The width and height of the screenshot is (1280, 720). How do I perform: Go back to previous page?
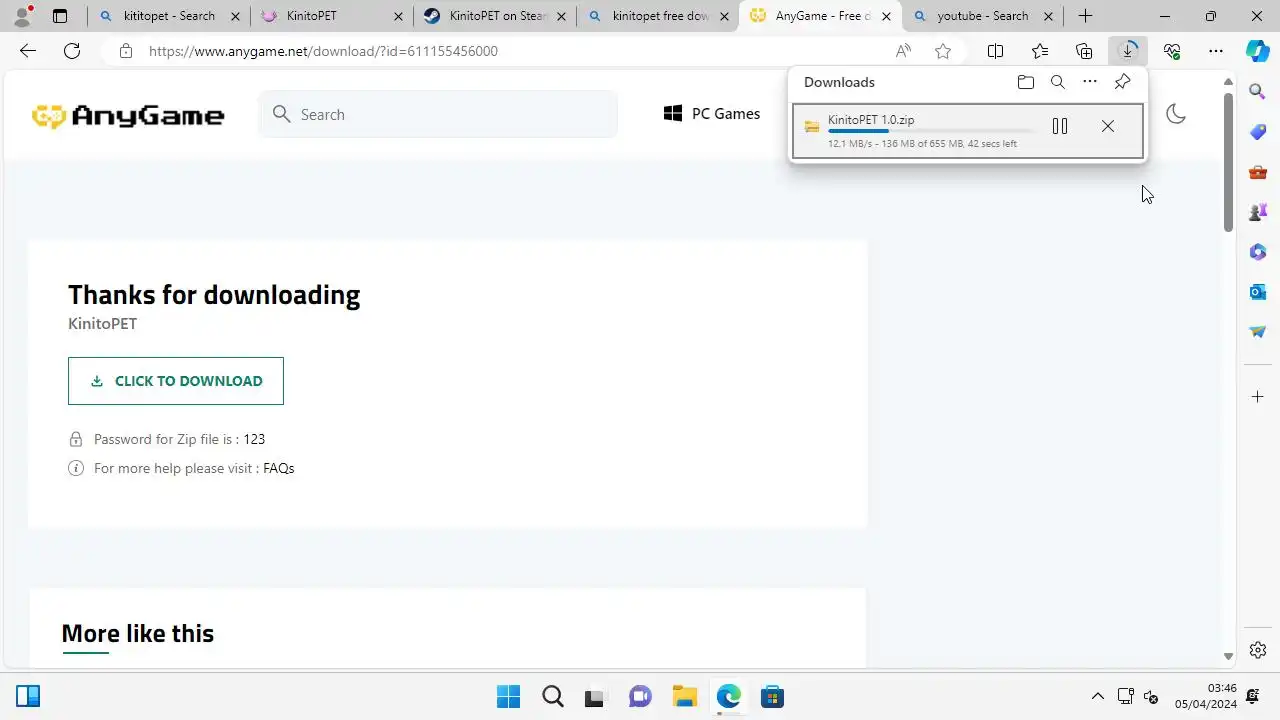click(x=28, y=51)
